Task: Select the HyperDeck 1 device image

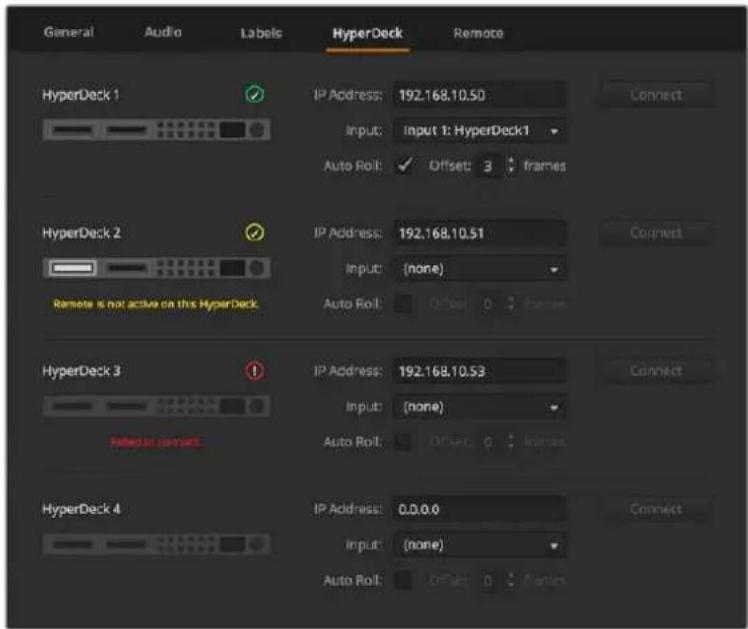Action: tap(156, 130)
